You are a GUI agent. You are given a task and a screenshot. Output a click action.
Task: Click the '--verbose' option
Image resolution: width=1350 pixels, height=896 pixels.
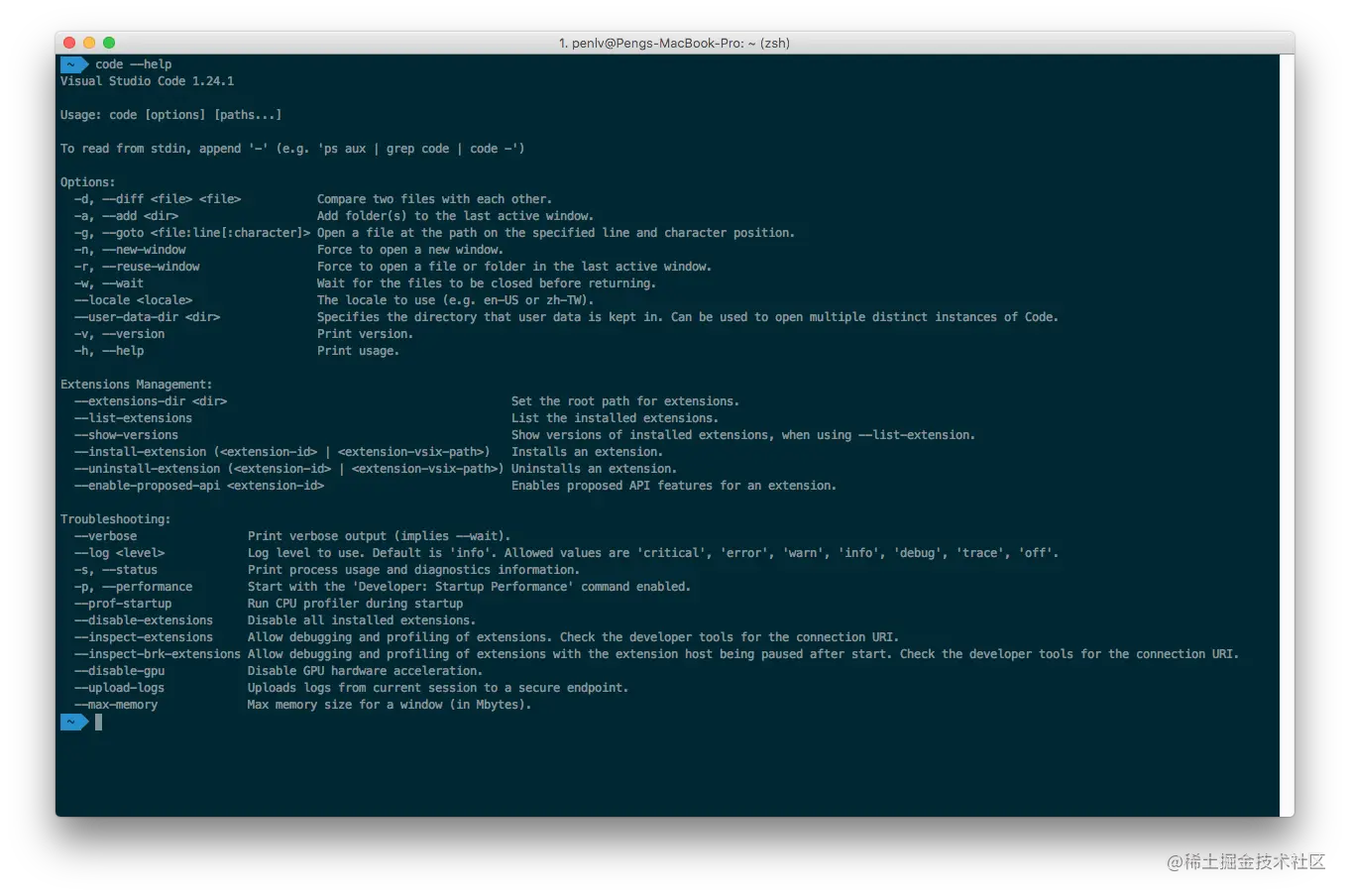pyautogui.click(x=106, y=536)
